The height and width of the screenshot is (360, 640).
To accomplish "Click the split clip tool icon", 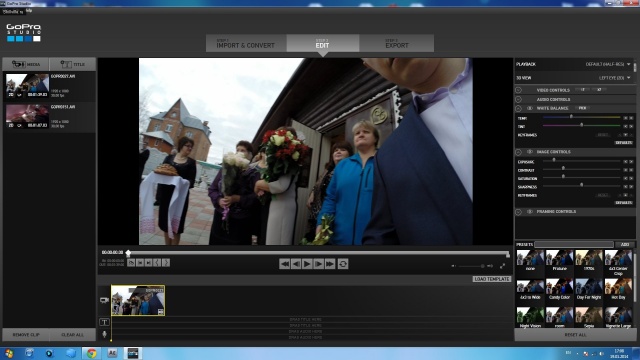I will pyautogui.click(x=131, y=263).
